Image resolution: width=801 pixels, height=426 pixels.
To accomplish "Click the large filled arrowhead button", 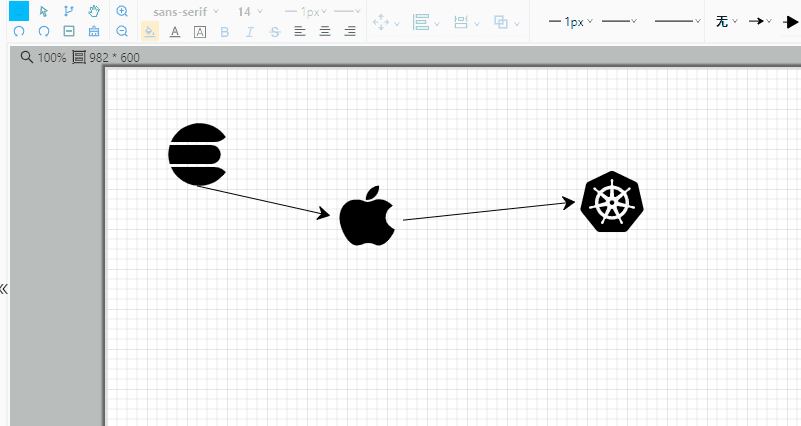I will tap(790, 22).
